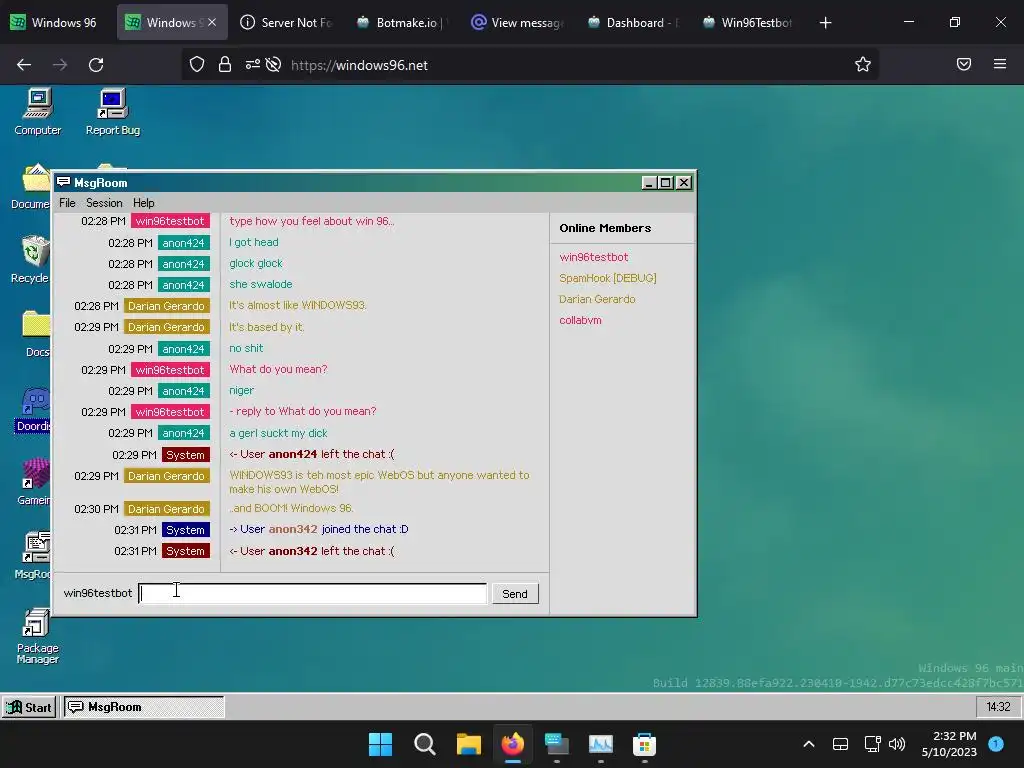The width and height of the screenshot is (1024, 768).
Task: View site security lock info
Action: (225, 65)
